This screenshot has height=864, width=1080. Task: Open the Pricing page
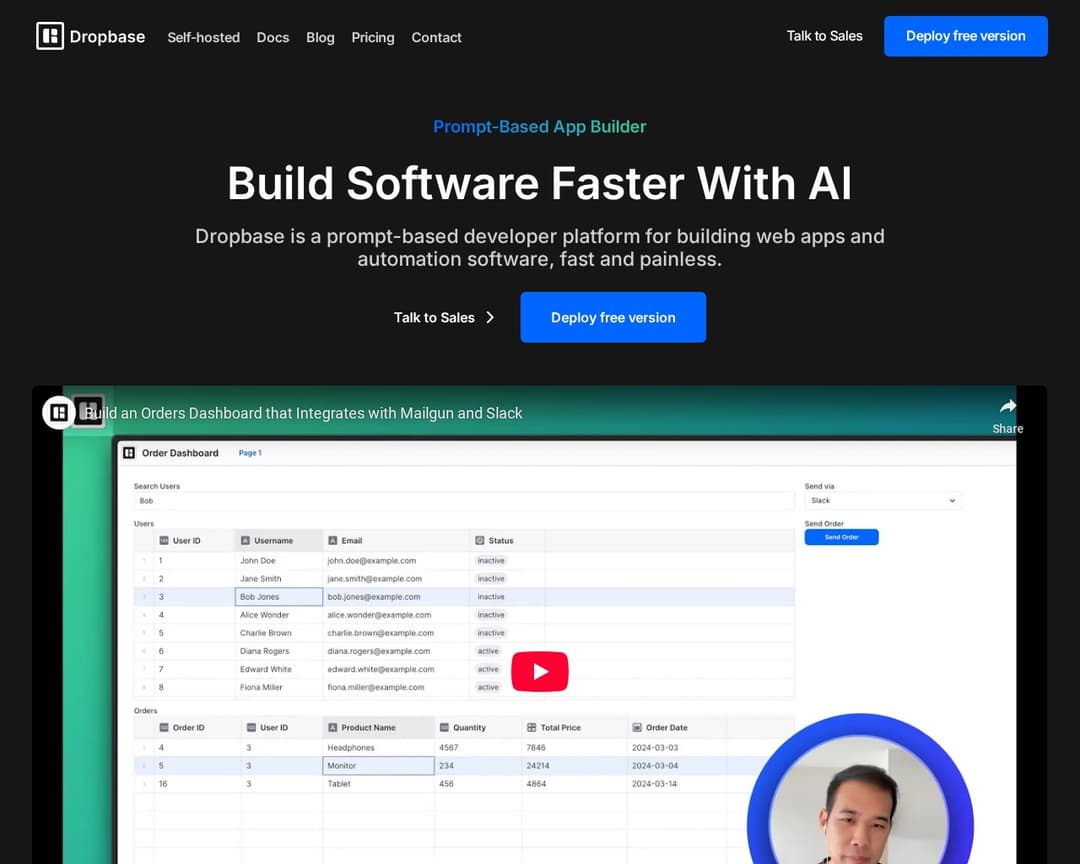(x=373, y=37)
